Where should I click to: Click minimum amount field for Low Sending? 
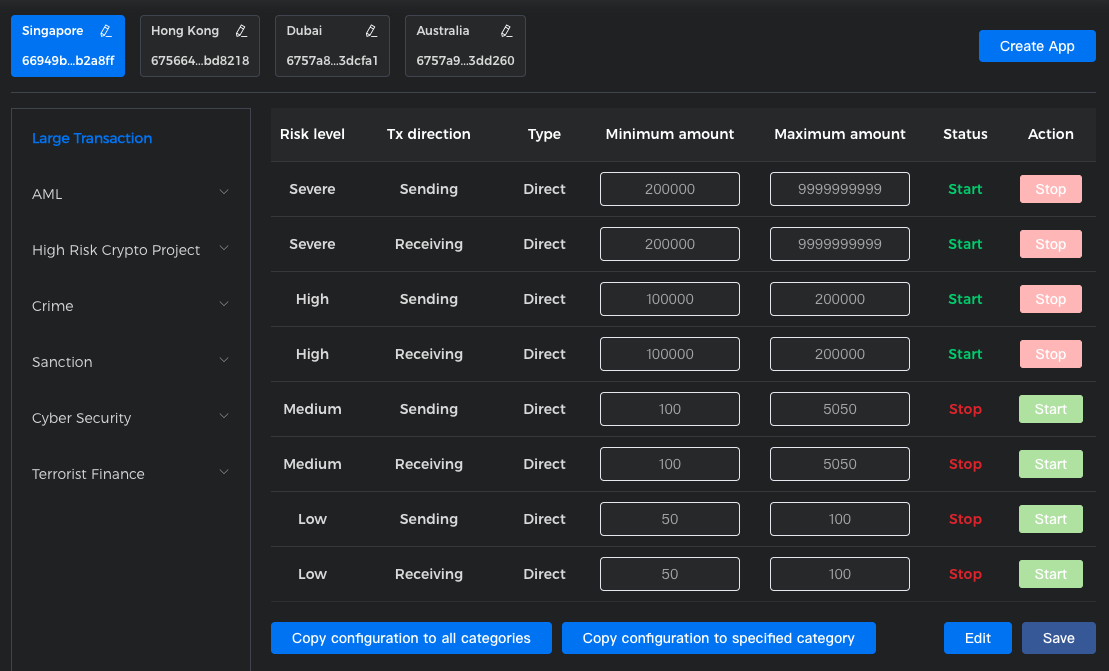point(670,519)
